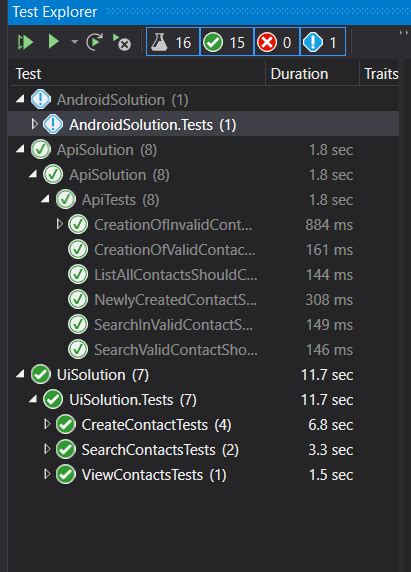The image size is (411, 572).
Task: Select the AndroidSolution (1) row label
Action: pyautogui.click(x=123, y=100)
